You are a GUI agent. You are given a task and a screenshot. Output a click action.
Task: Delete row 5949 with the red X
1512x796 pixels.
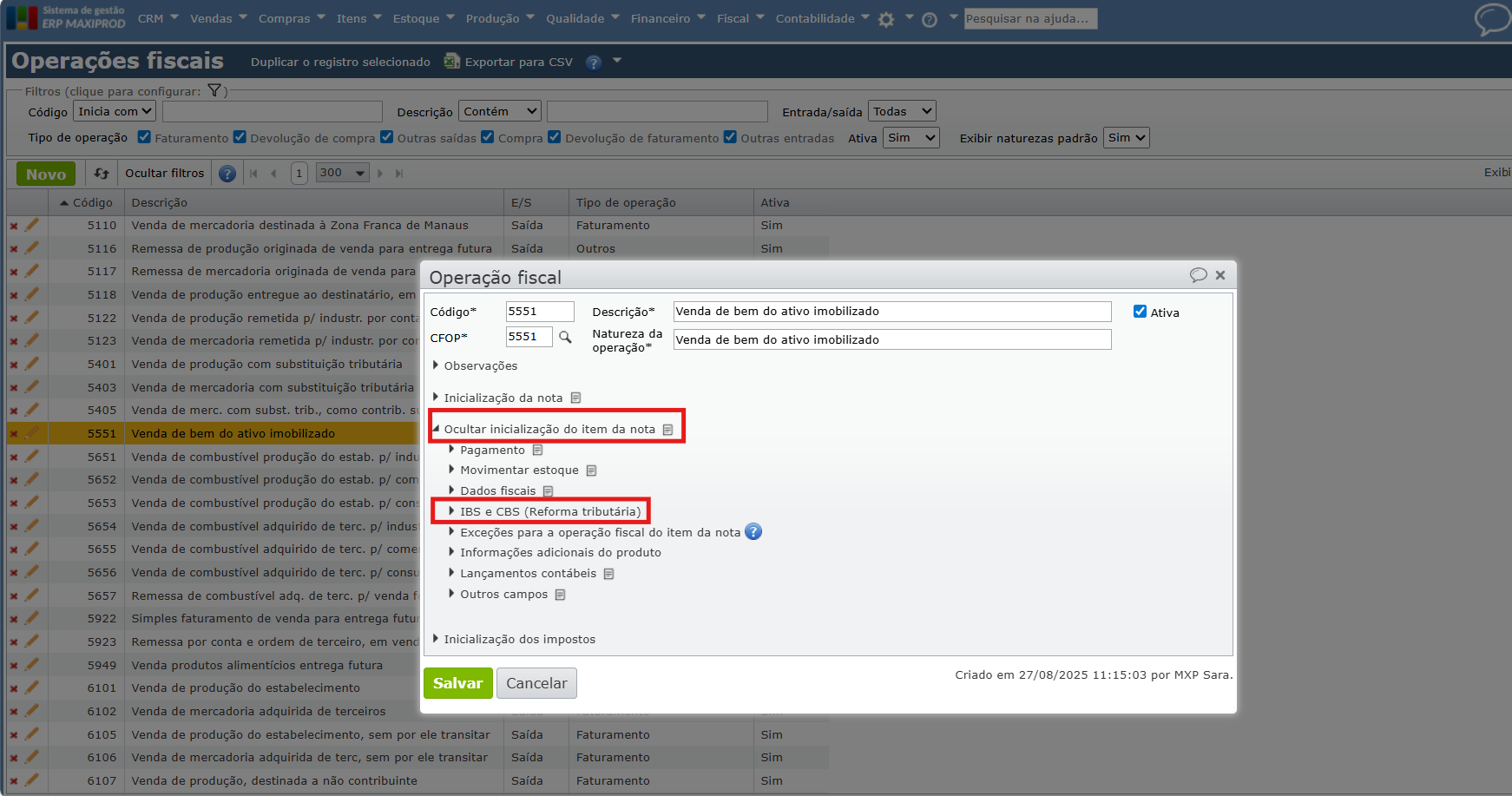[x=14, y=666]
